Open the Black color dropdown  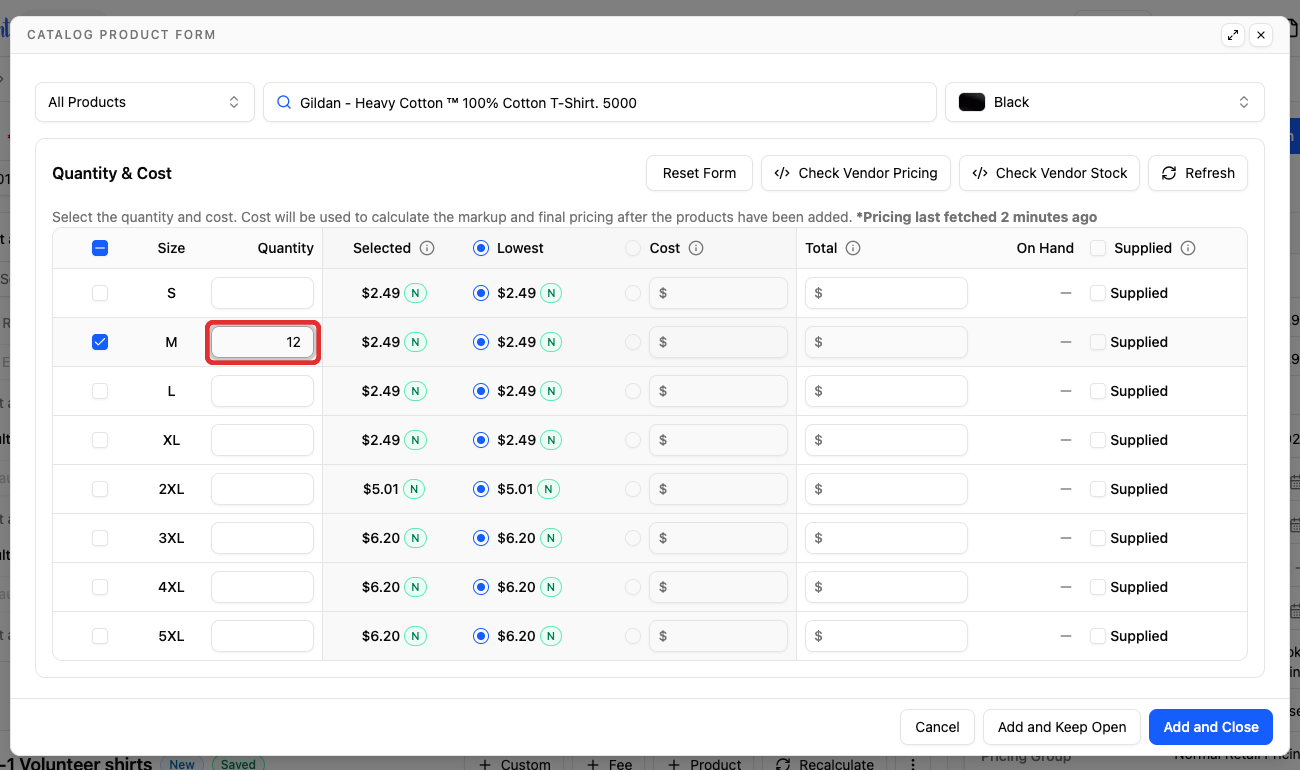coord(1105,102)
